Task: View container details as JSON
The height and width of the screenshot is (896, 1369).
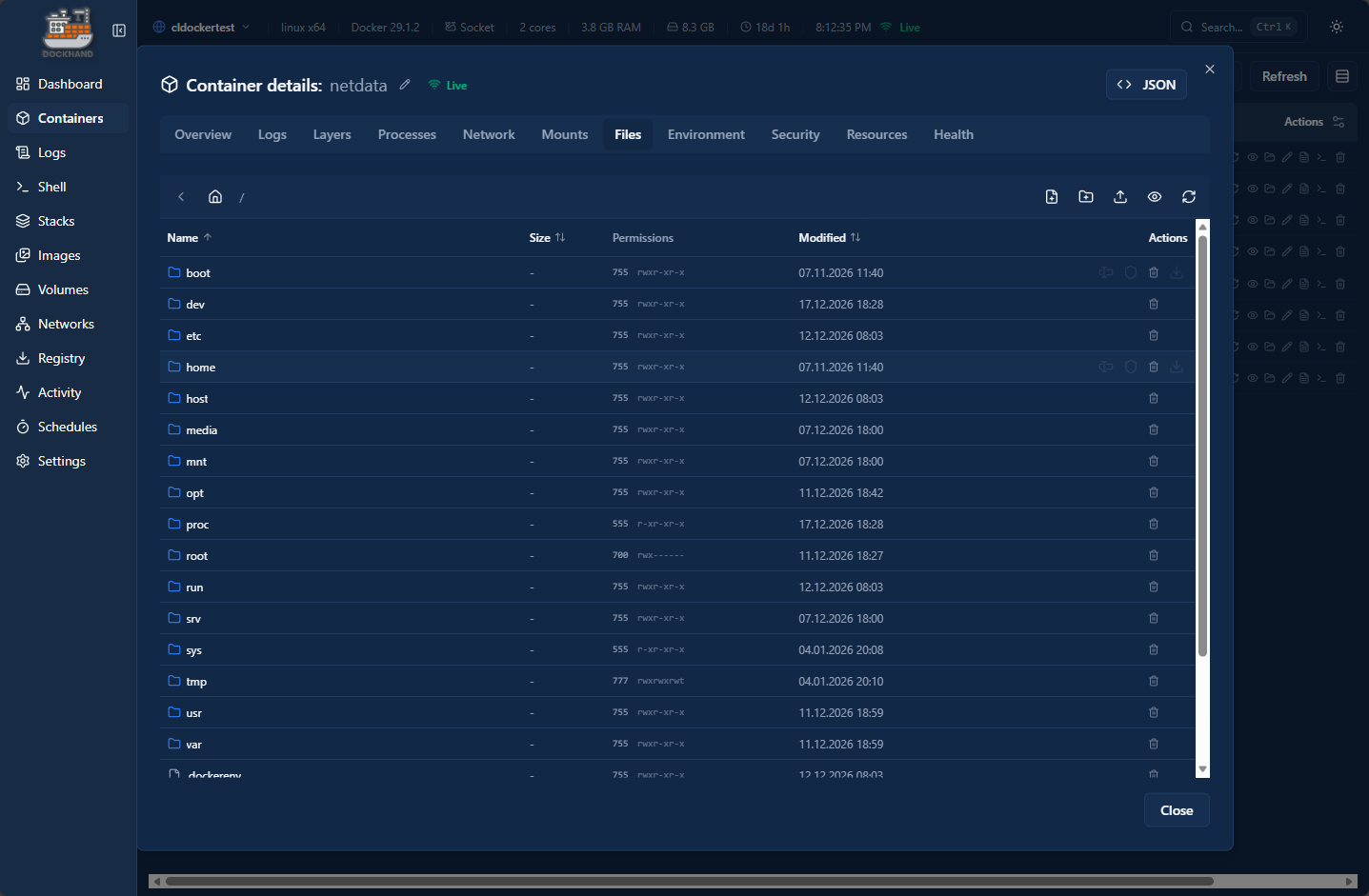Action: pyautogui.click(x=1146, y=84)
